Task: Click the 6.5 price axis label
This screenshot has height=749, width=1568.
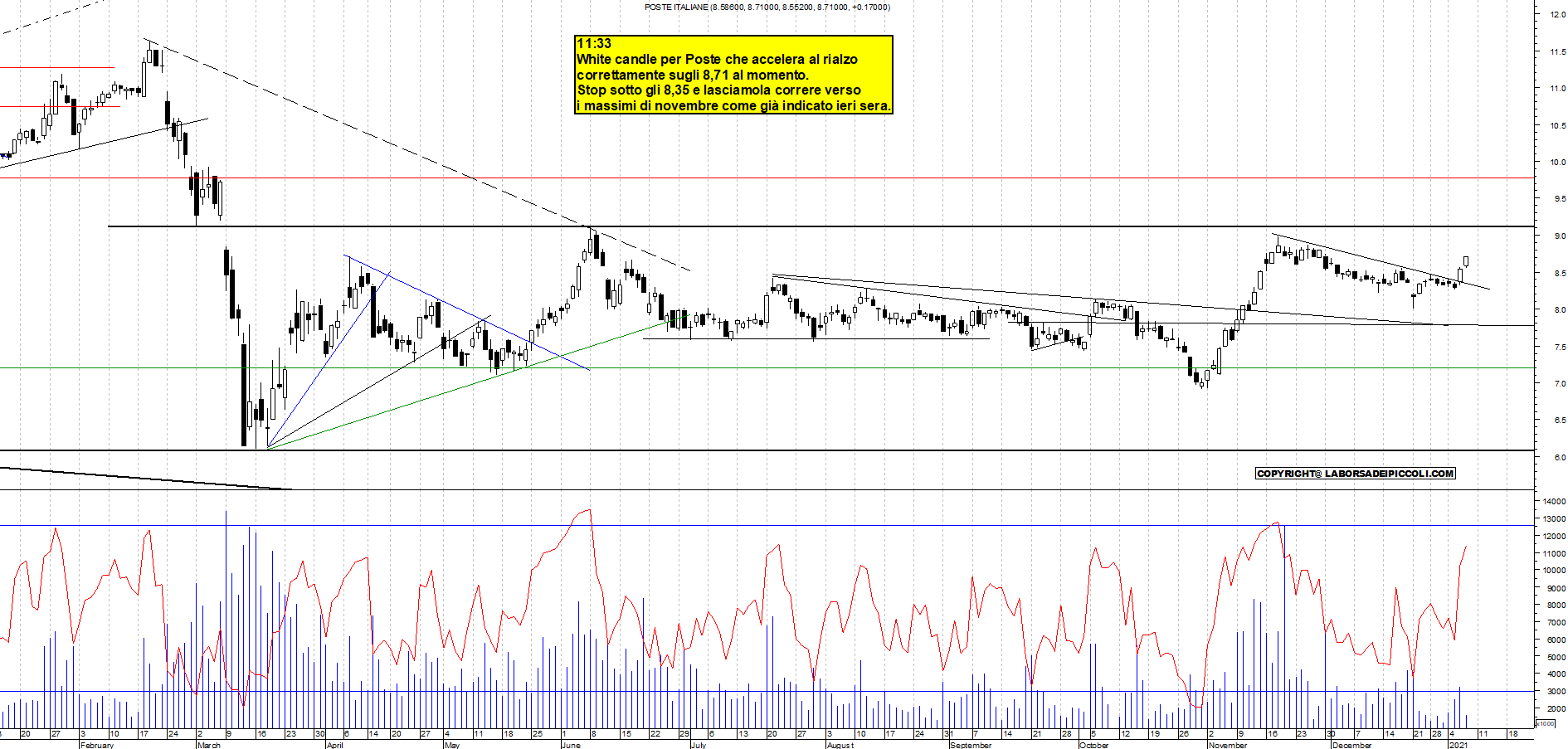Action: 1560,421
